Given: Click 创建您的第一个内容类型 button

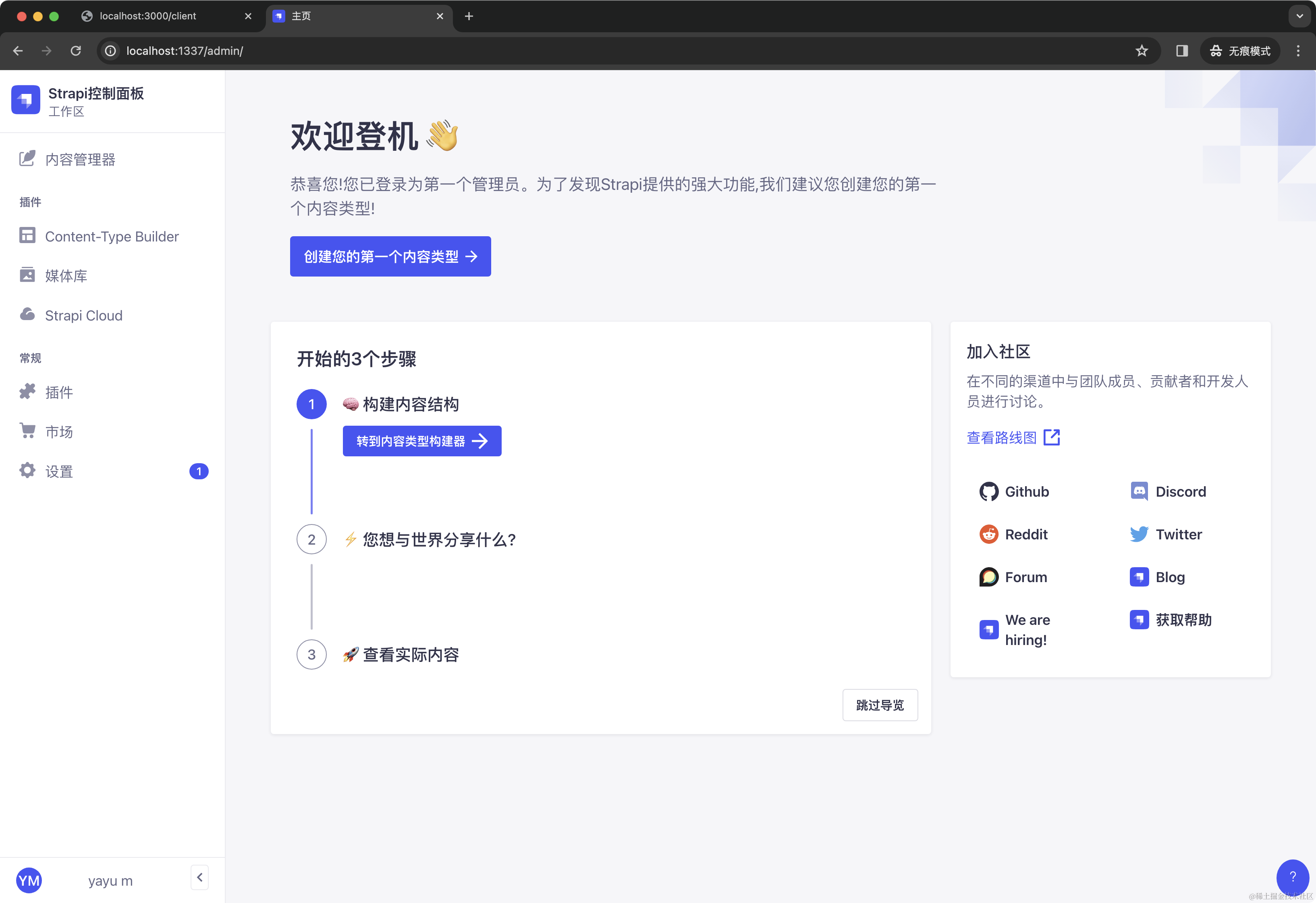Looking at the screenshot, I should click(390, 257).
